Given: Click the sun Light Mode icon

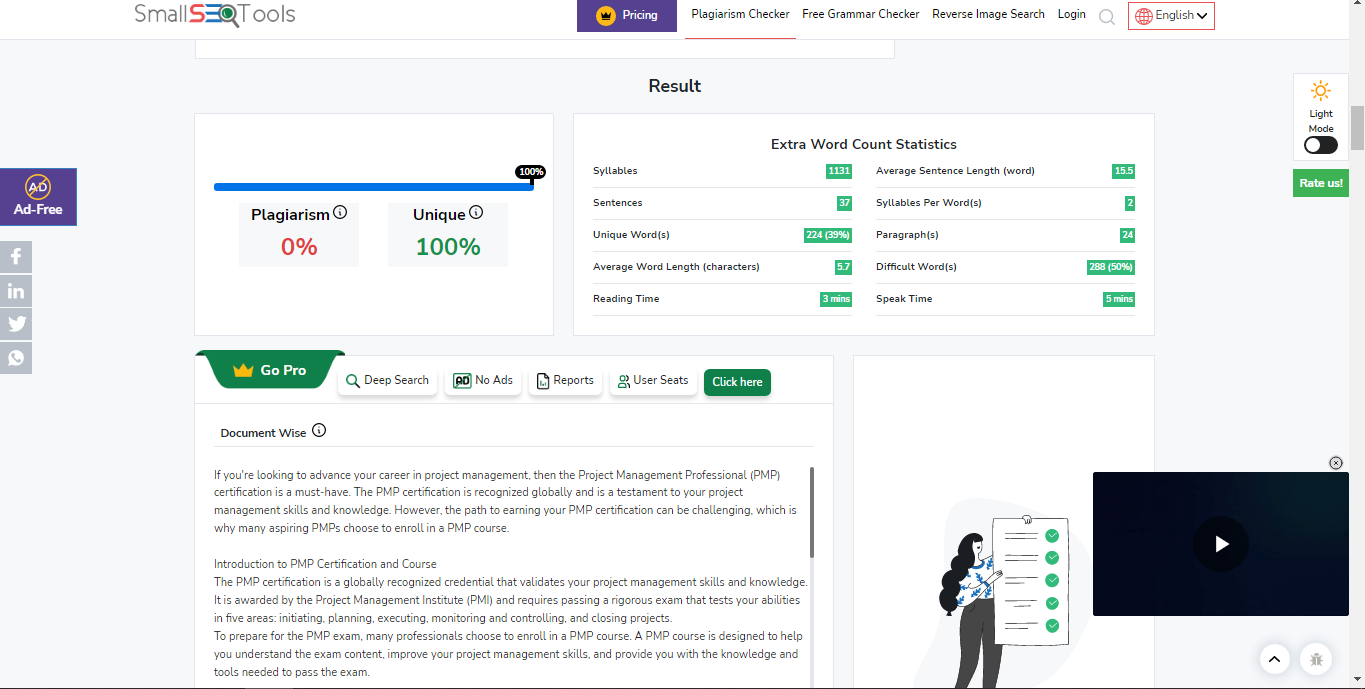Looking at the screenshot, I should 1321,91.
